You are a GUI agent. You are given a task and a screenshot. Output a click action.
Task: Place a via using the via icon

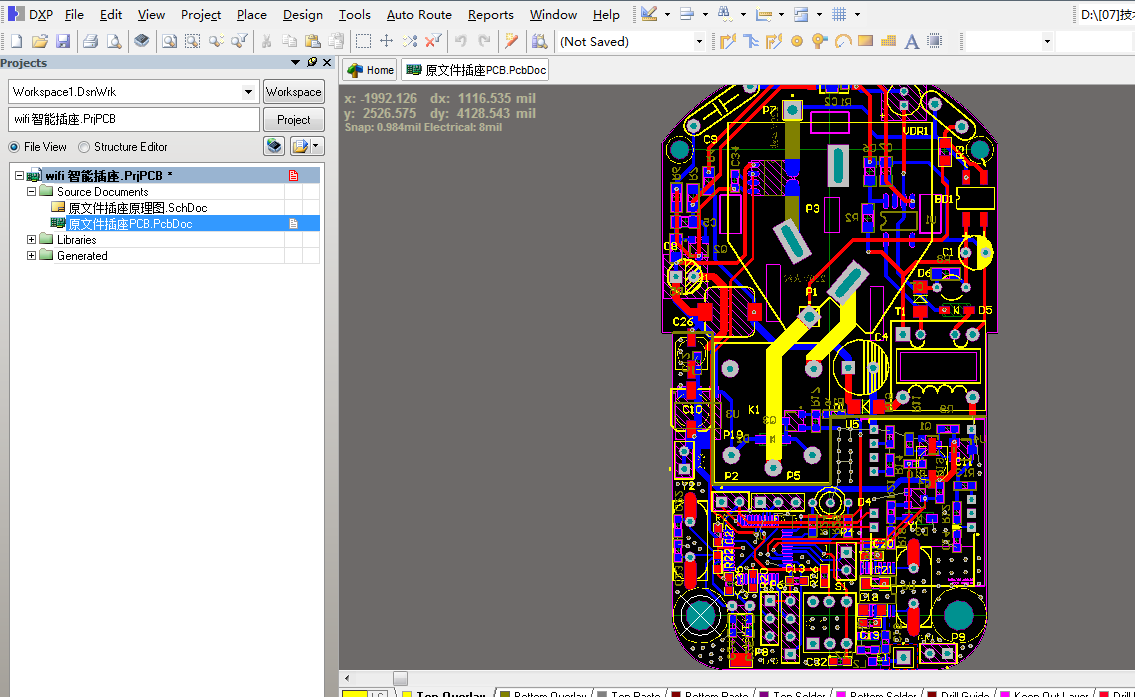point(819,42)
